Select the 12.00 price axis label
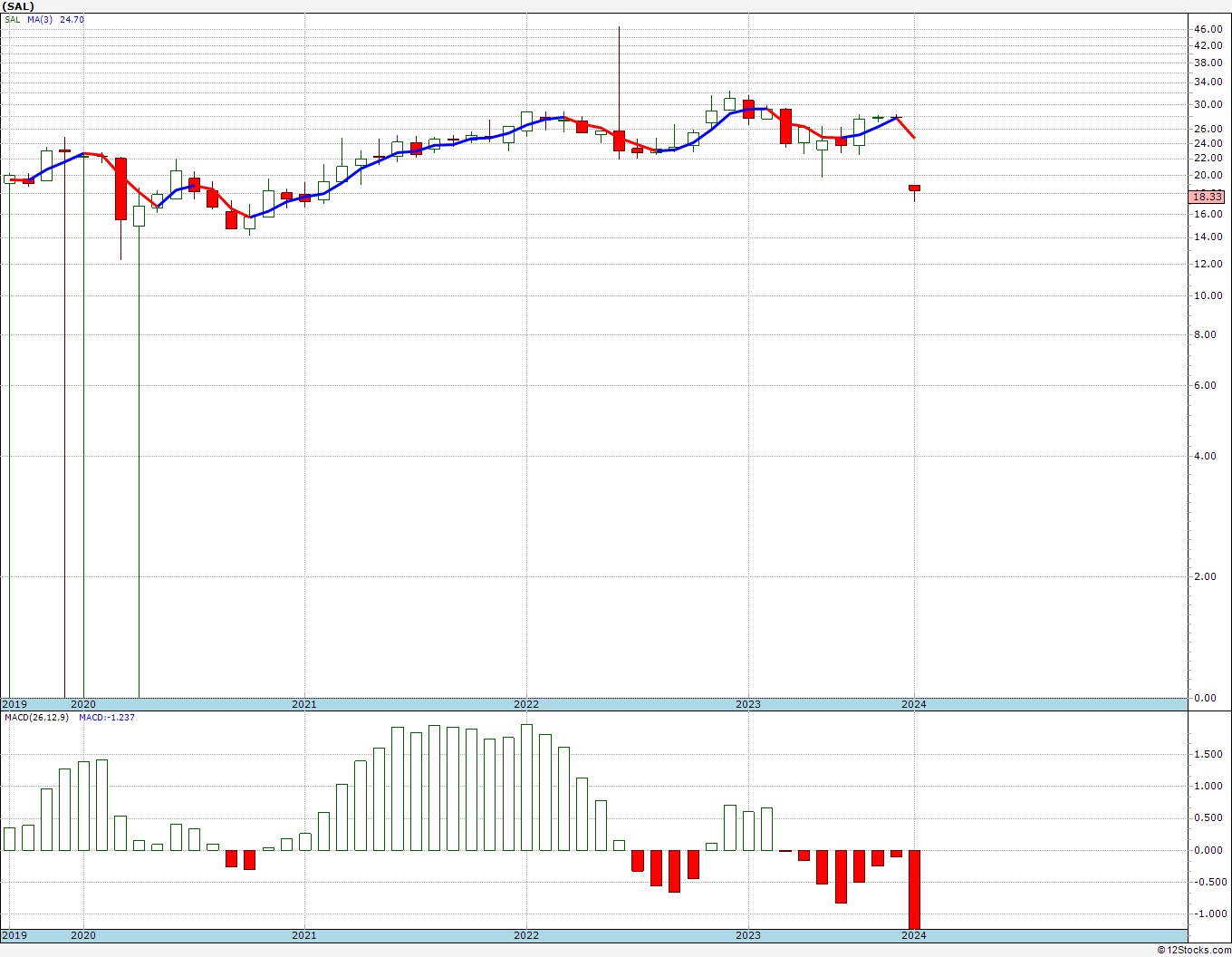The image size is (1232, 957). pos(1208,265)
